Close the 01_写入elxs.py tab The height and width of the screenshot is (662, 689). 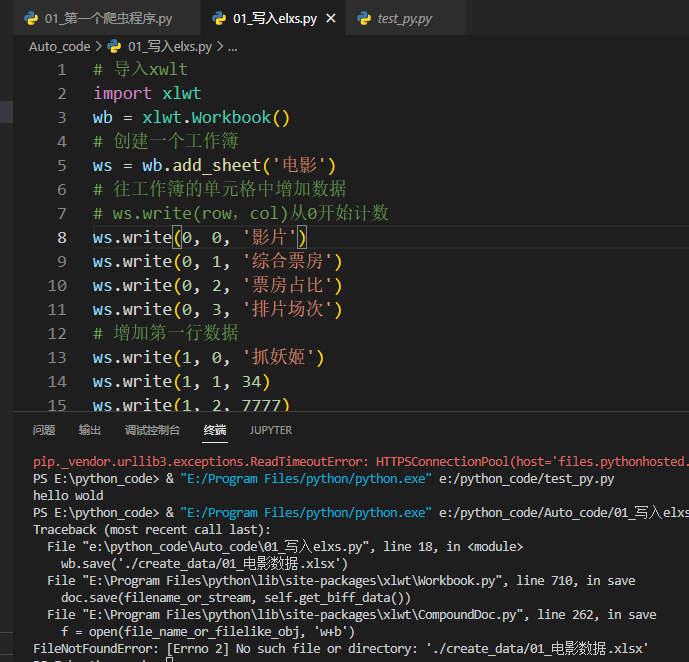[331, 18]
